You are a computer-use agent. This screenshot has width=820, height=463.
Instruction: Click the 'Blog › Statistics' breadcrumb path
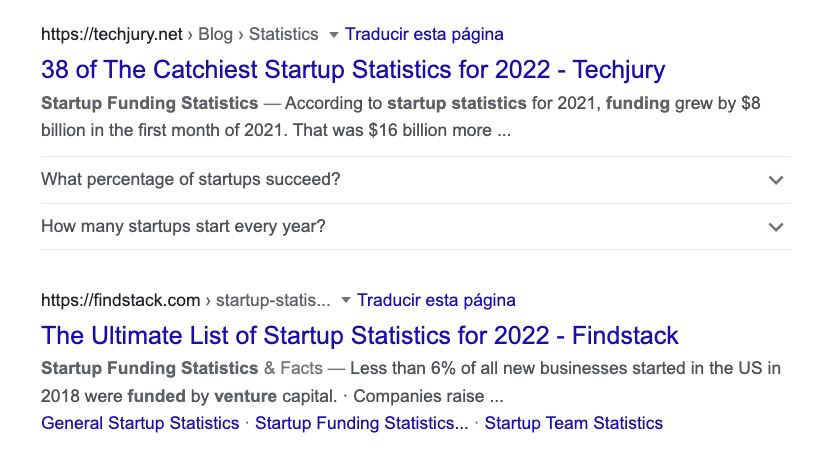[258, 35]
